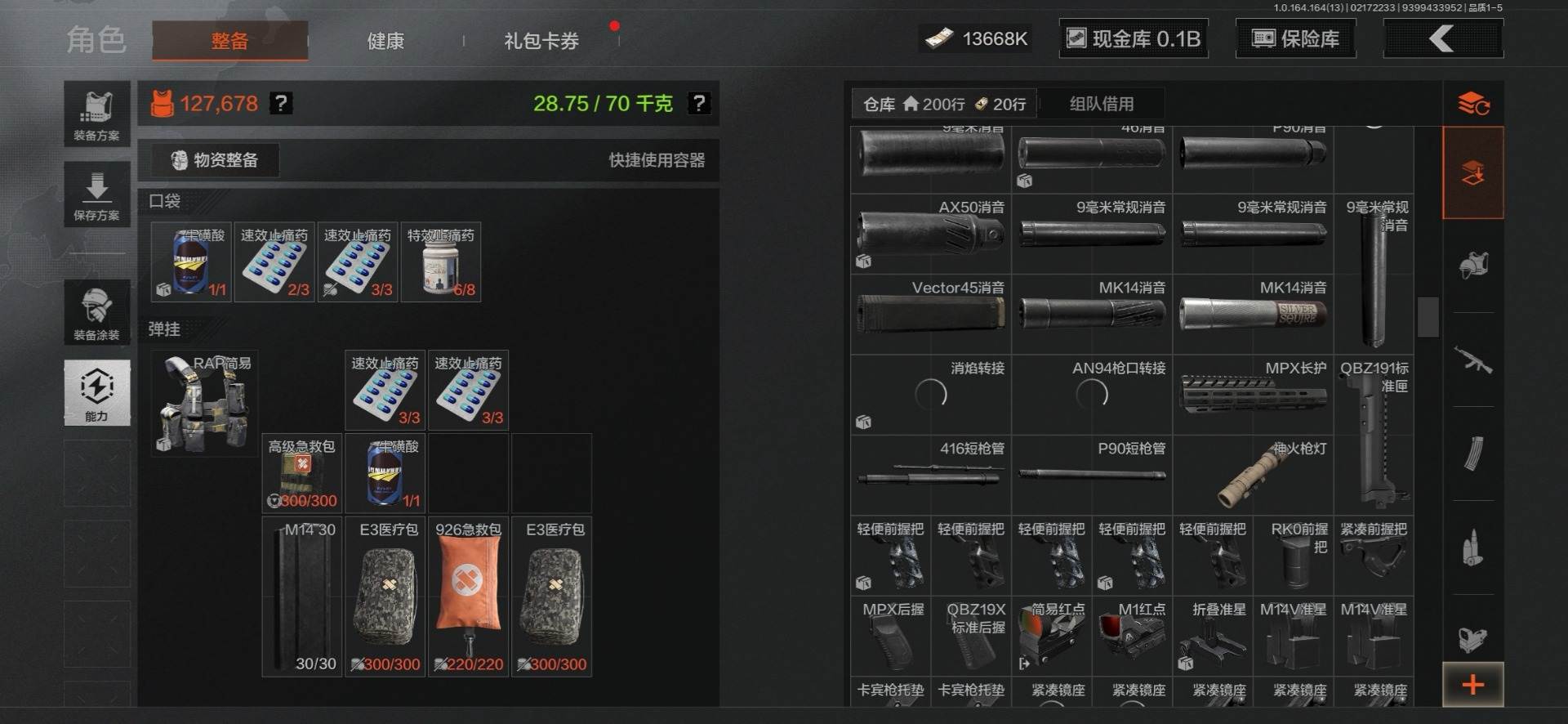Filter warehouse by ammunition bullet category icon
This screenshot has width=1568, height=724.
click(x=1473, y=547)
